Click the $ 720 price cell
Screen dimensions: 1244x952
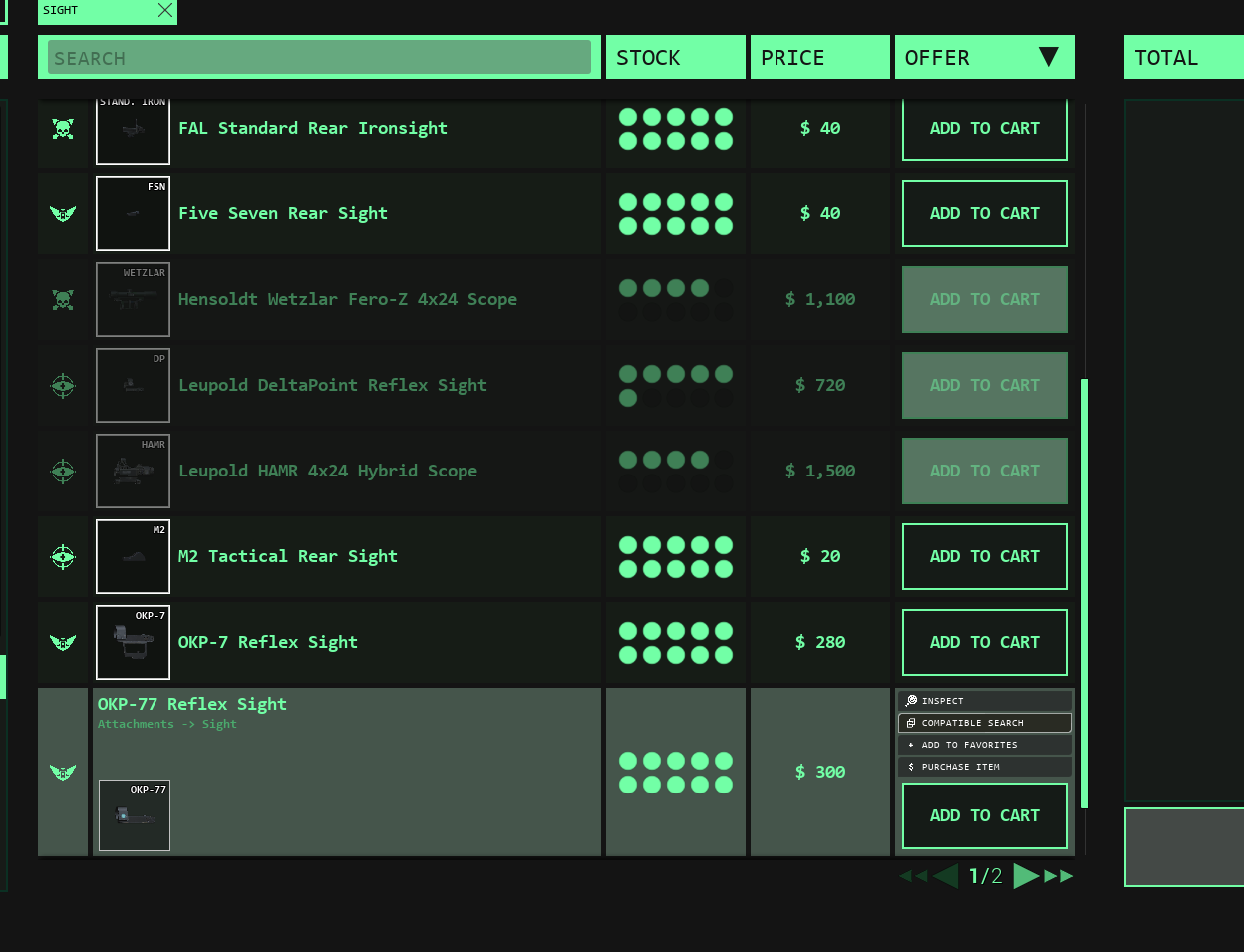point(820,385)
